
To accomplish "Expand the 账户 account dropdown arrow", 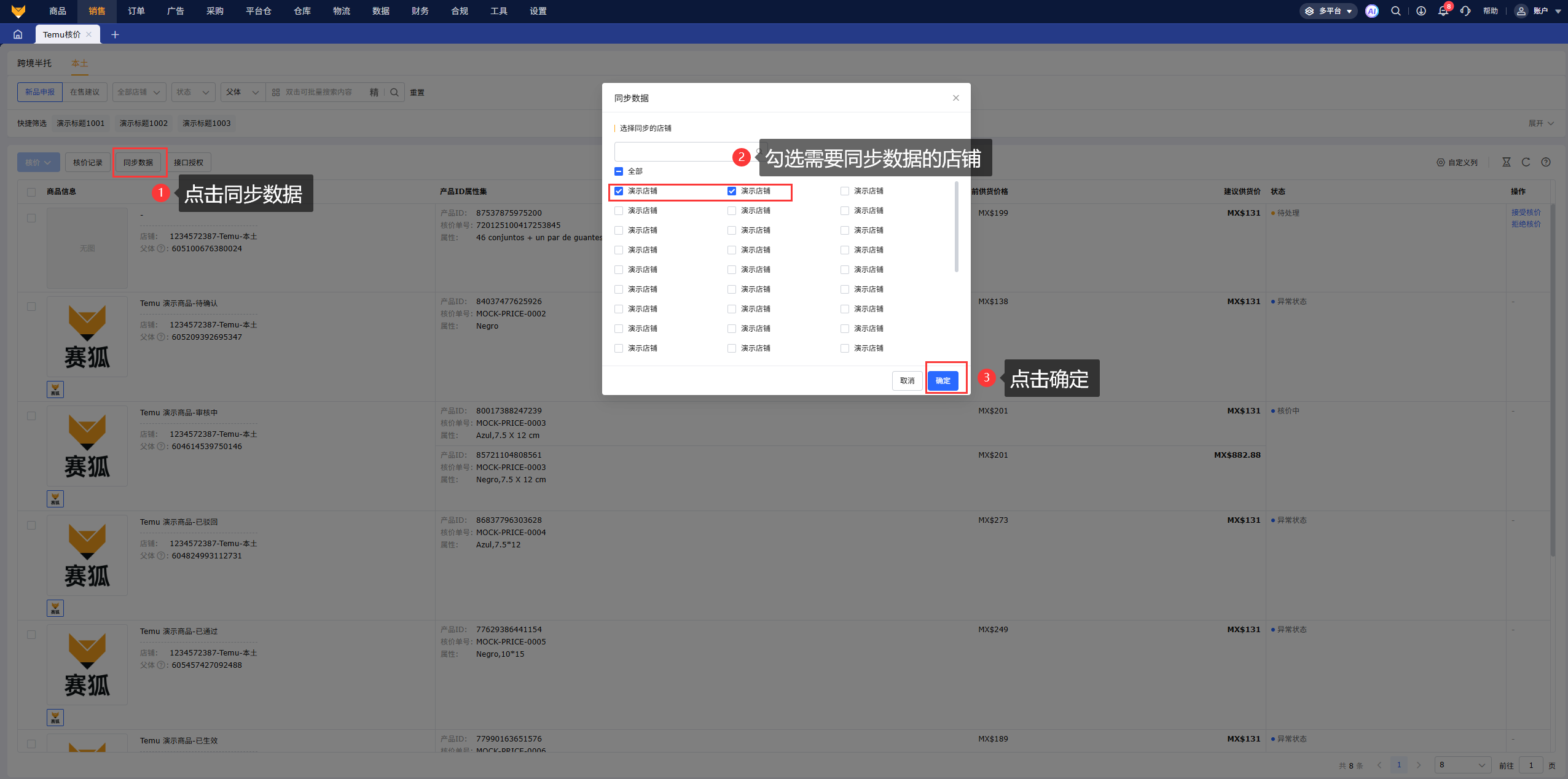I will click(1558, 11).
